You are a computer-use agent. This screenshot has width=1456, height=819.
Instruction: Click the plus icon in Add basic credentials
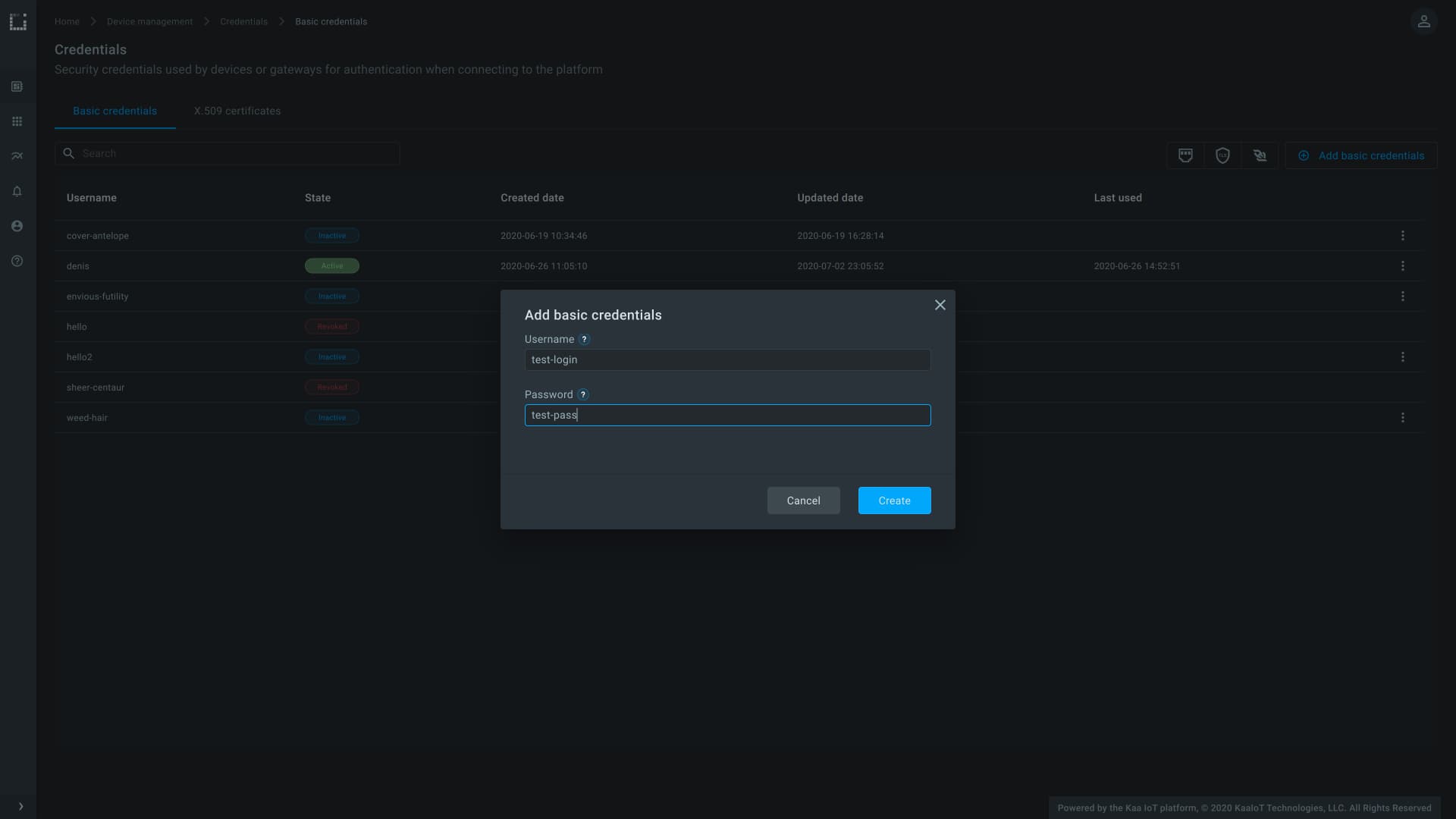click(x=1304, y=155)
